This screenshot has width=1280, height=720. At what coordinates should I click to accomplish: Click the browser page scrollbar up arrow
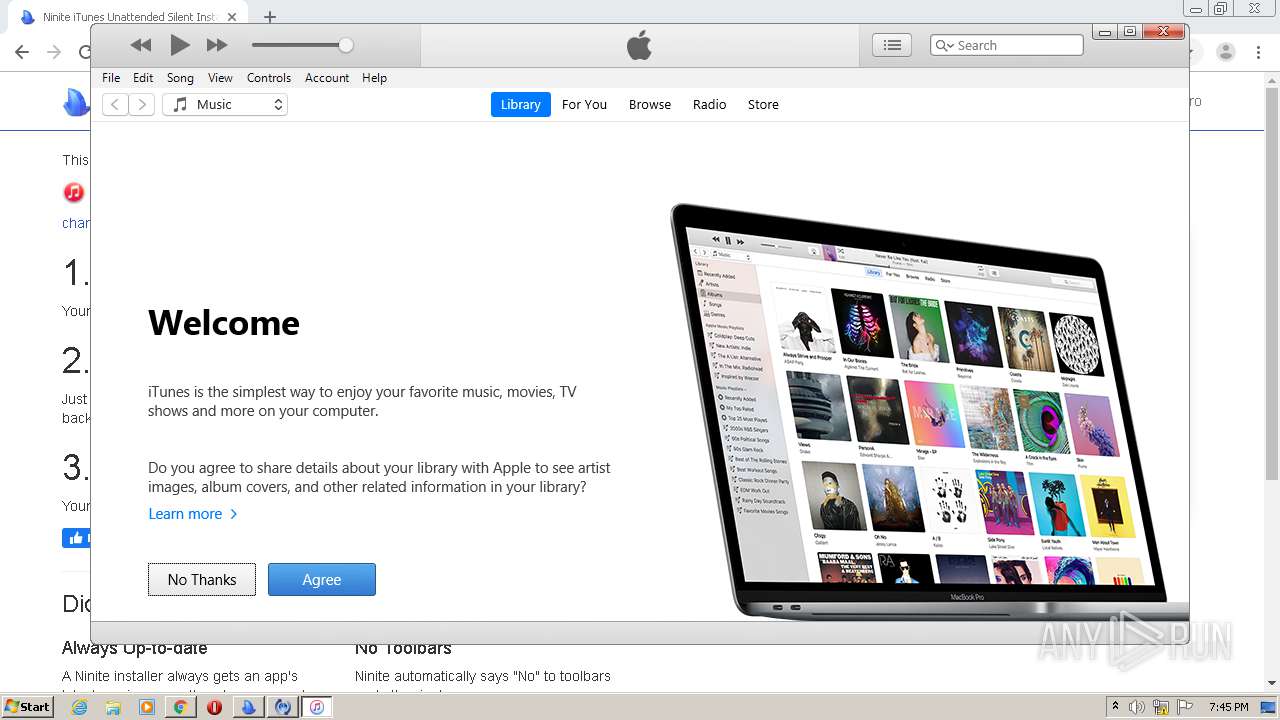pyautogui.click(x=1272, y=82)
